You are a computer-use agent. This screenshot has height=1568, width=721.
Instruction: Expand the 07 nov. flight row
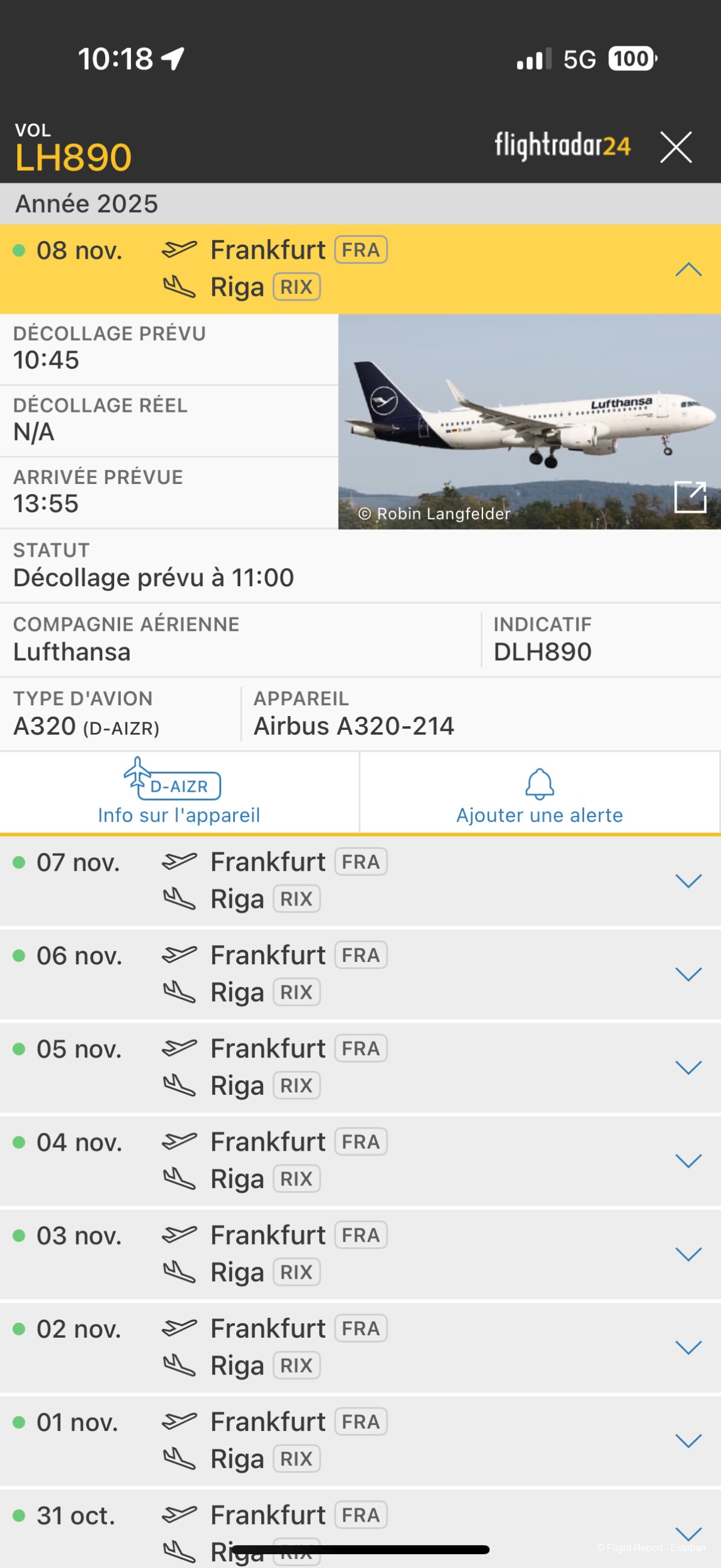(x=688, y=881)
